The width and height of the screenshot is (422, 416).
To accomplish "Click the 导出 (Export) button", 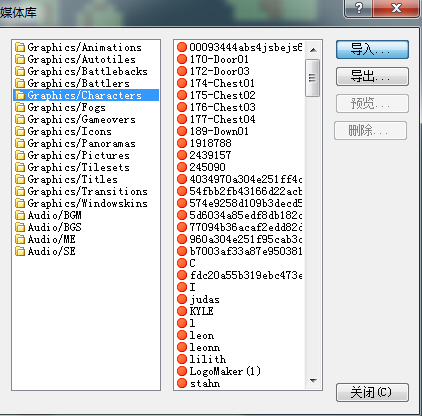I will tap(372, 77).
